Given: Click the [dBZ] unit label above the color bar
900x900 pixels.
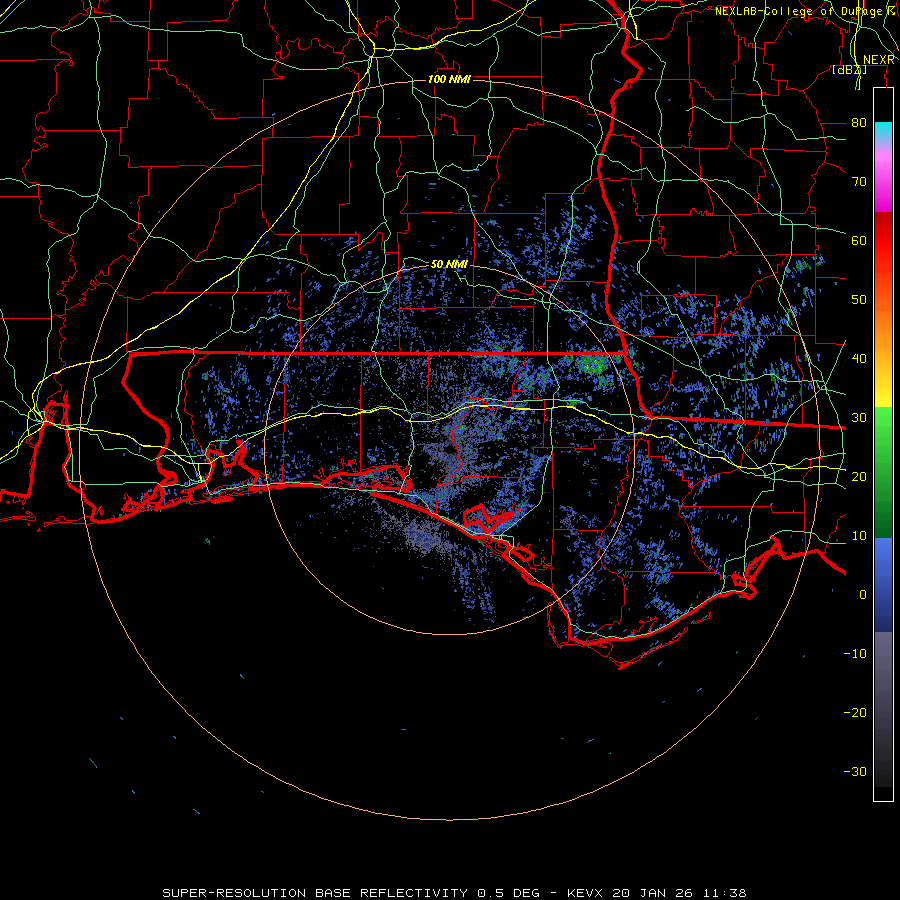Looking at the screenshot, I should 849,70.
